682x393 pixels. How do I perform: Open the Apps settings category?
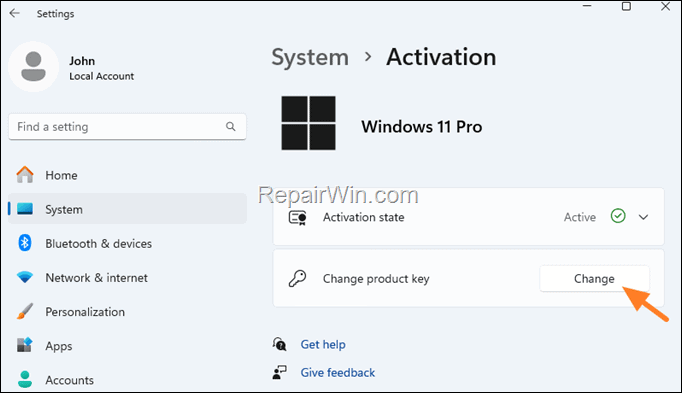pyautogui.click(x=127, y=346)
